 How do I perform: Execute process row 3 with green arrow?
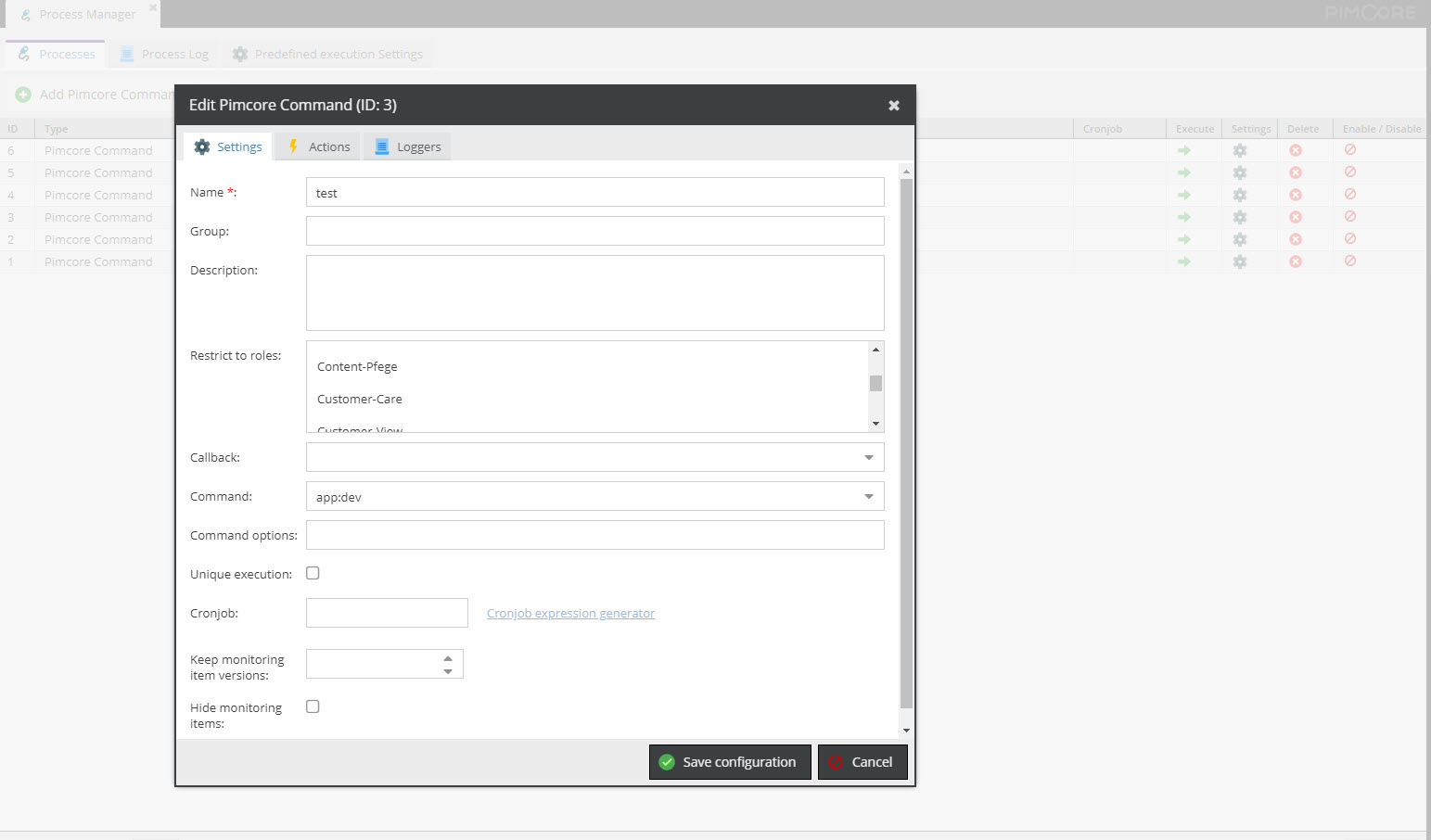point(1184,217)
